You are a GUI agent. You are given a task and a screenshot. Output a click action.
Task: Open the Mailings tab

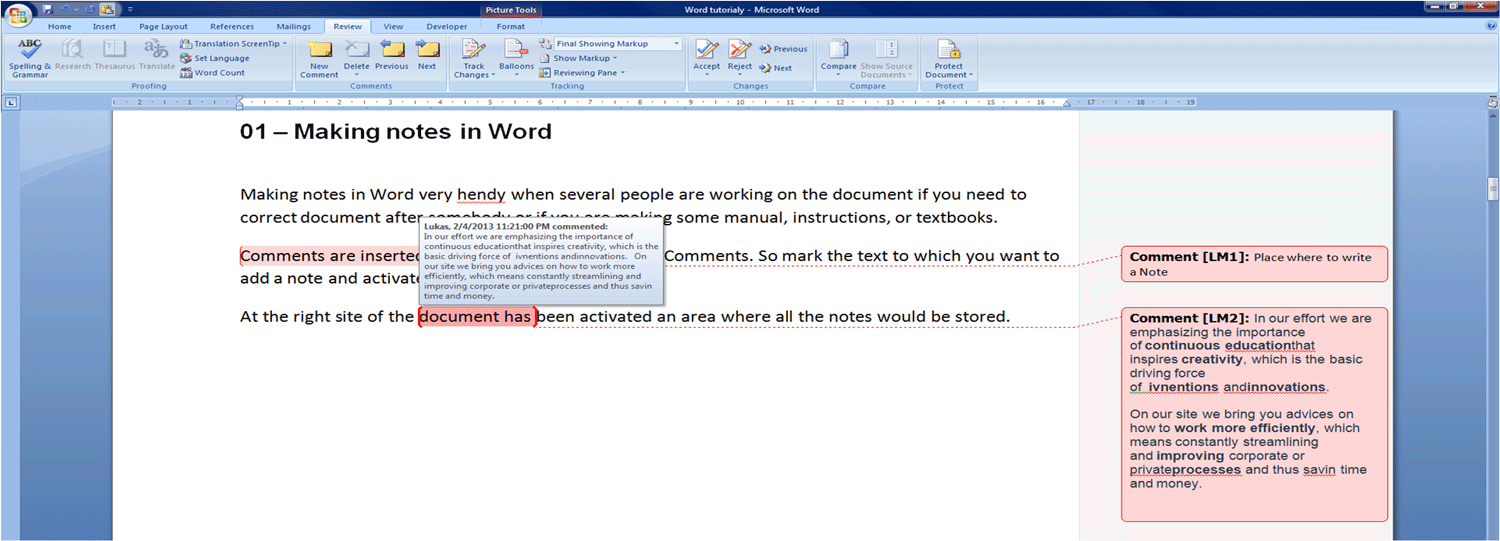[293, 26]
